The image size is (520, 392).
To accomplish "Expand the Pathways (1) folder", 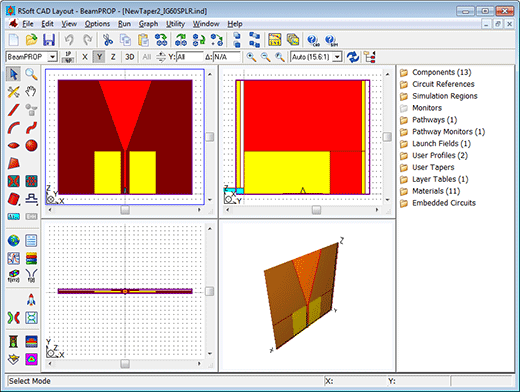I will (429, 120).
